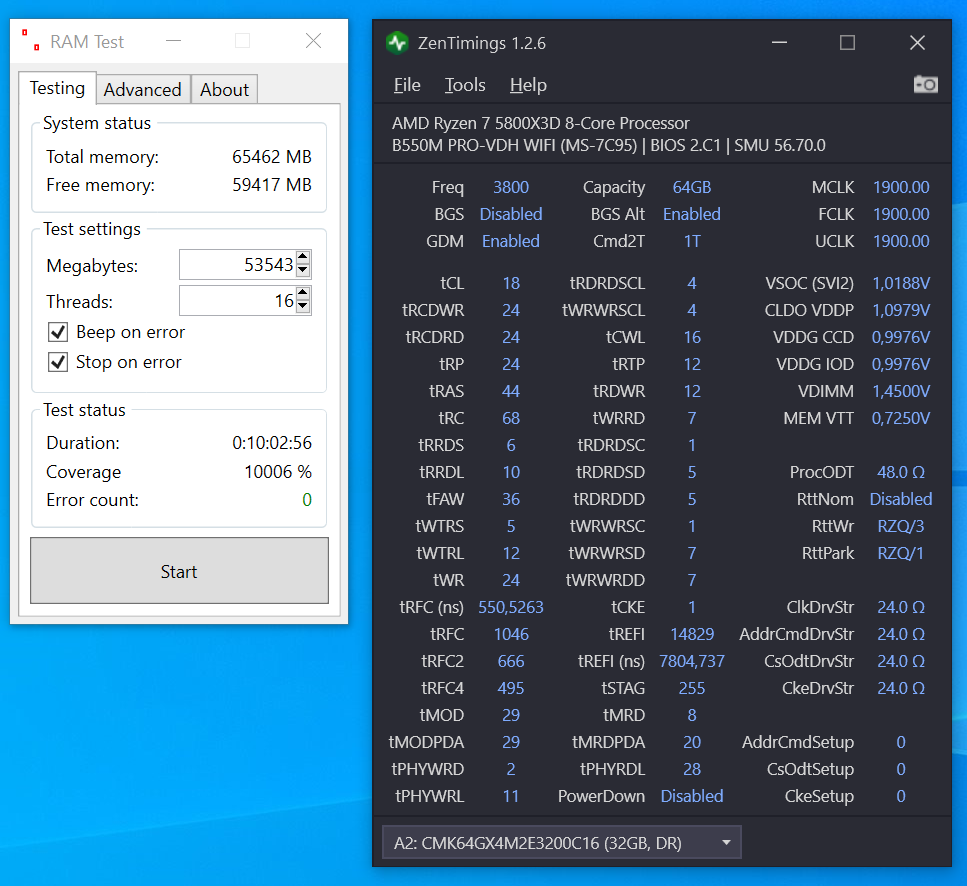Image resolution: width=967 pixels, height=886 pixels.
Task: Open the Tools menu in ZenTimings
Action: (x=464, y=85)
